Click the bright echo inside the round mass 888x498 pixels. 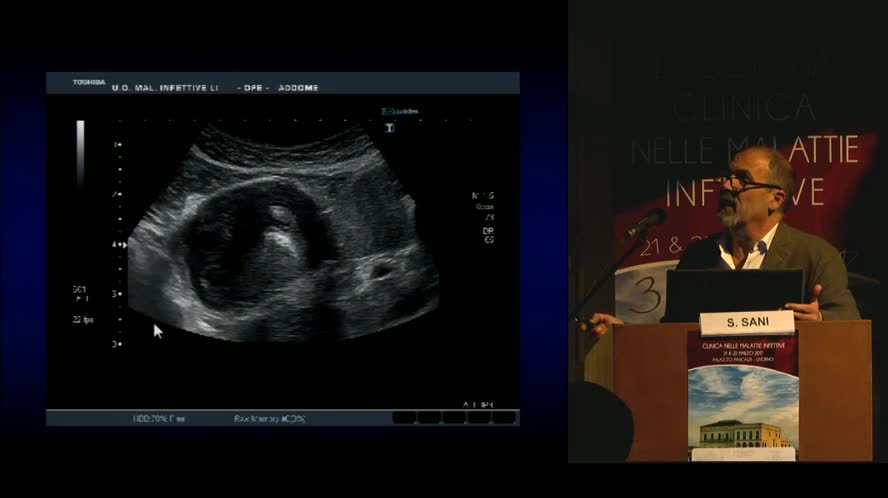280,236
